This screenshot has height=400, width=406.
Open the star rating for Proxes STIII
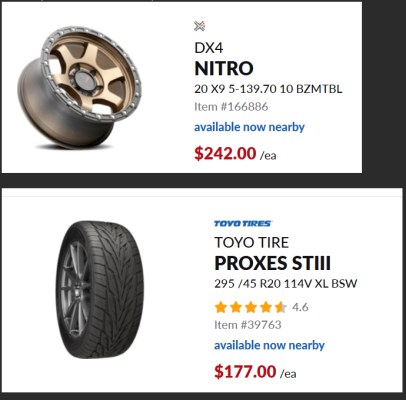click(x=251, y=307)
